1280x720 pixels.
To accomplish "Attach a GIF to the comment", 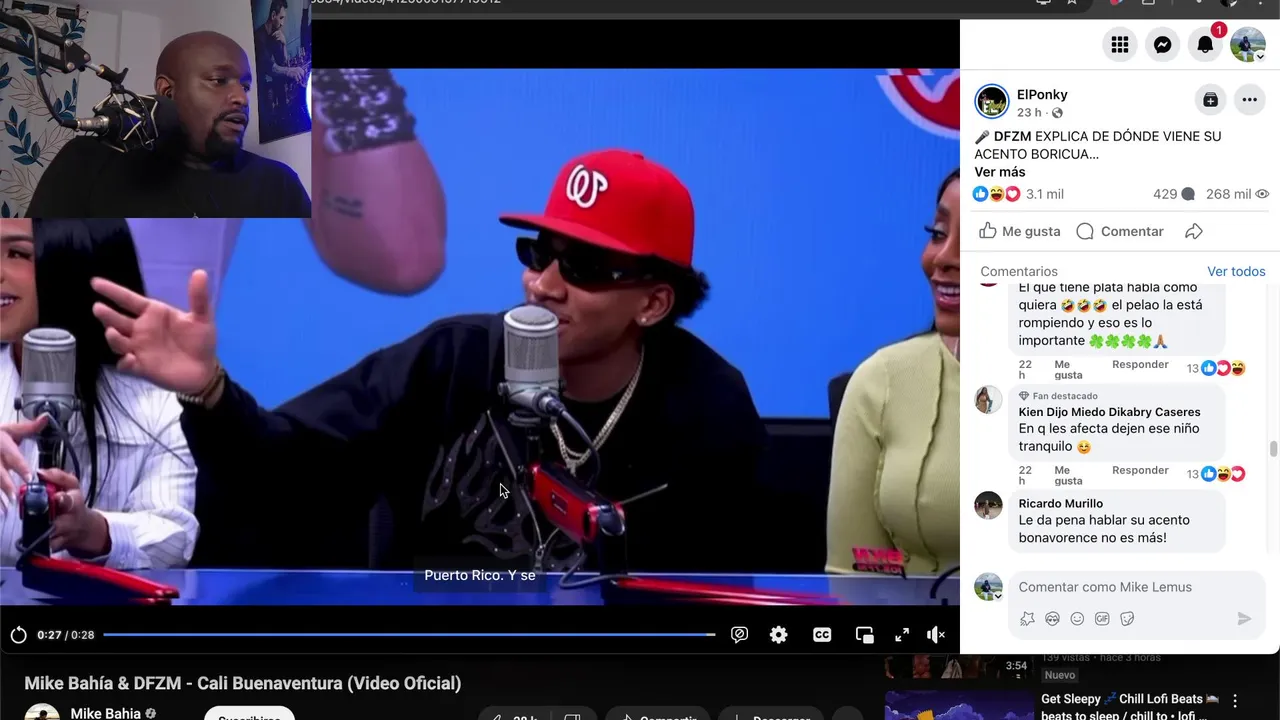I will 1102,619.
